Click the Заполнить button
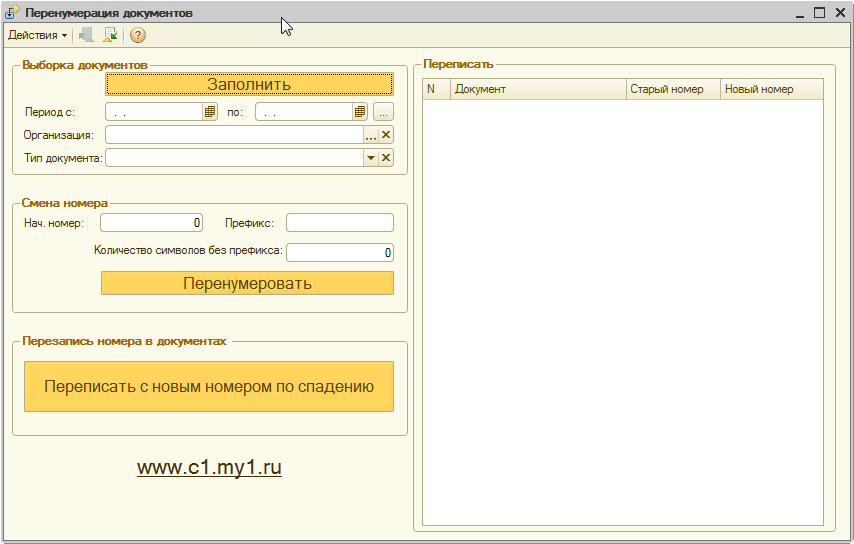 (x=249, y=84)
